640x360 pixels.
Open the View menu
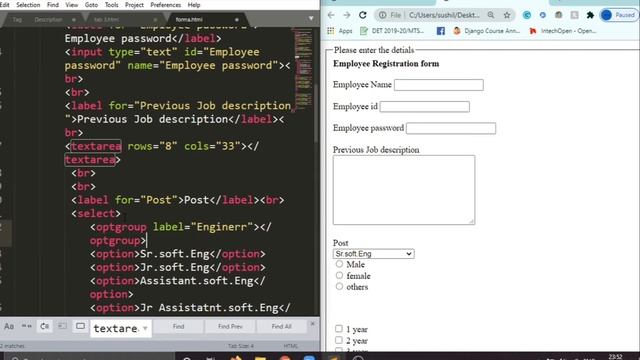click(x=71, y=5)
